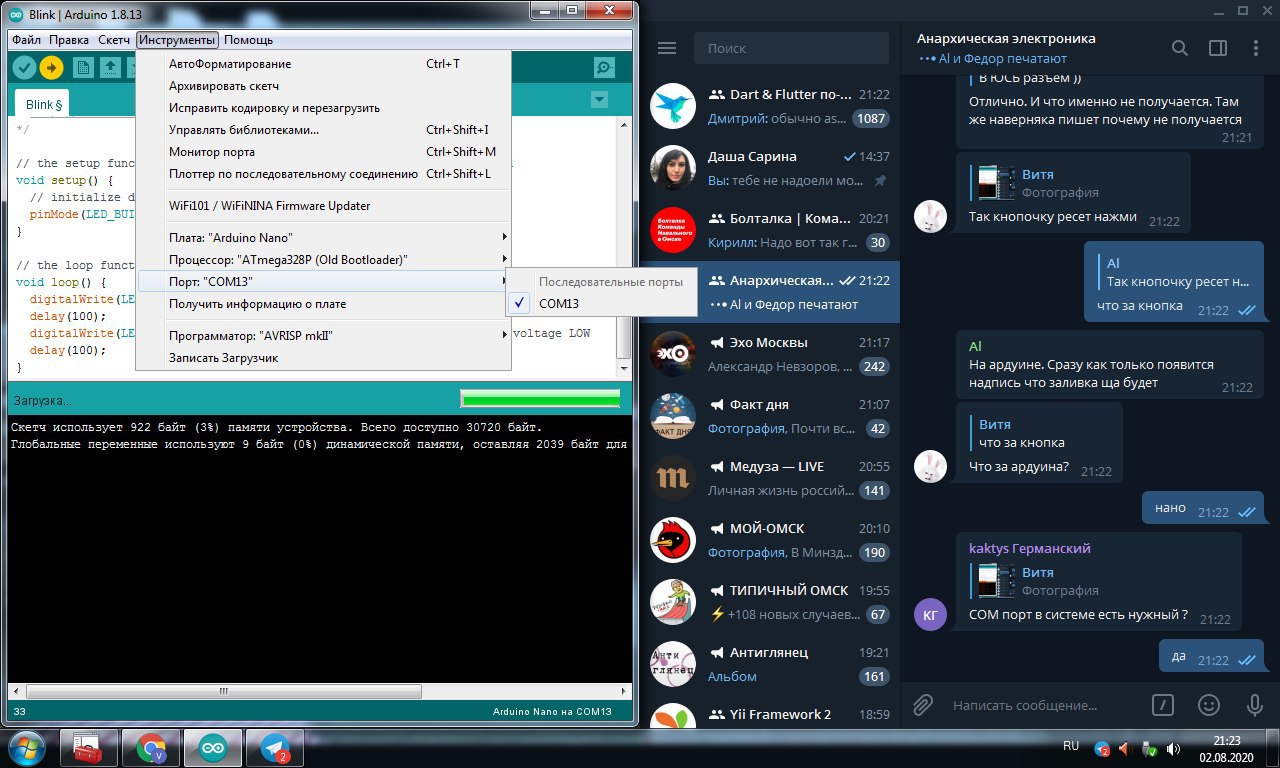Click the Arduino Upload arrow button
1280x768 pixels.
tap(52, 67)
